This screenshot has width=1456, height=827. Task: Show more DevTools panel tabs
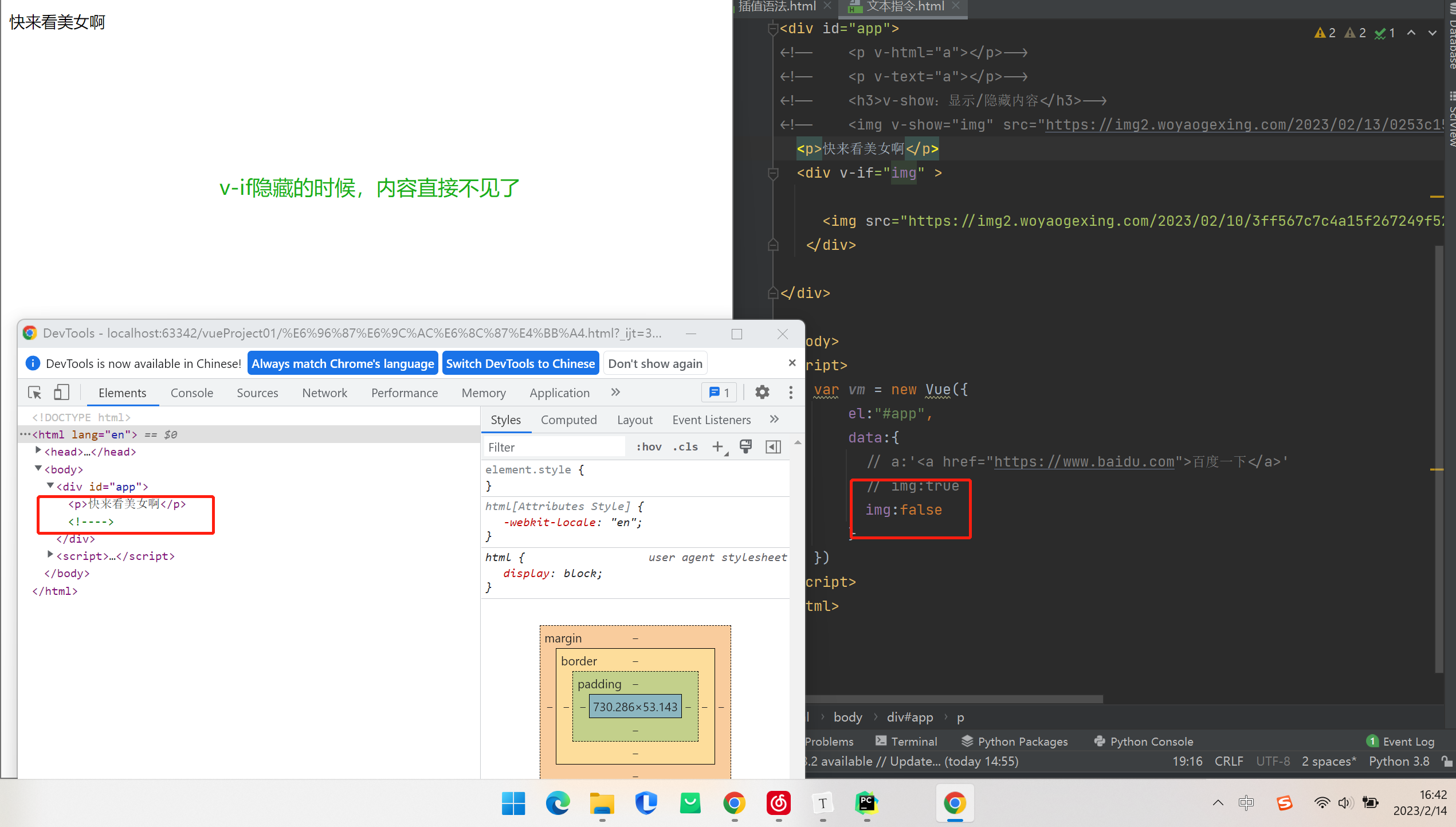[x=616, y=393]
